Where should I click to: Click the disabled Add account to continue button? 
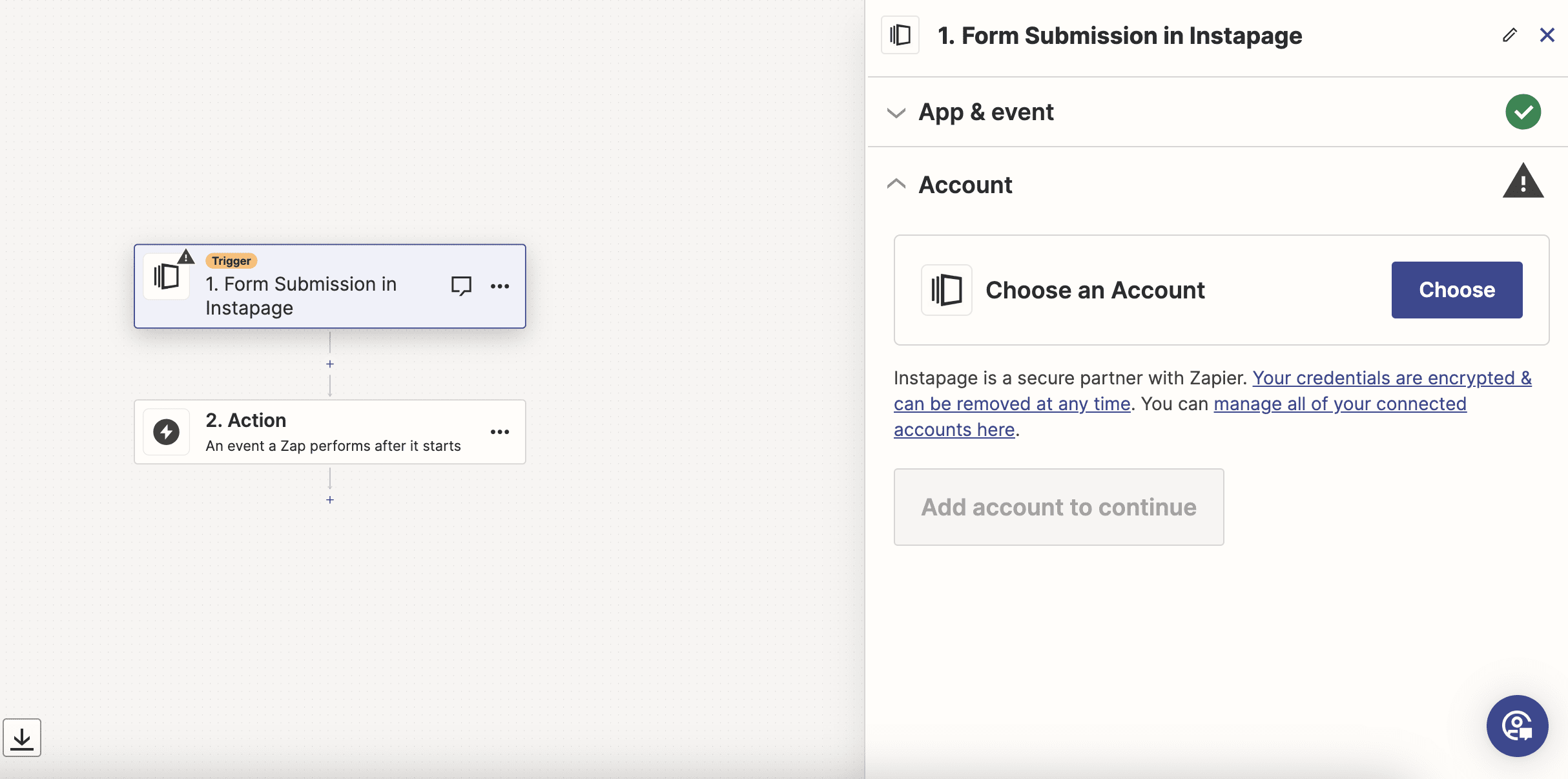[x=1059, y=507]
